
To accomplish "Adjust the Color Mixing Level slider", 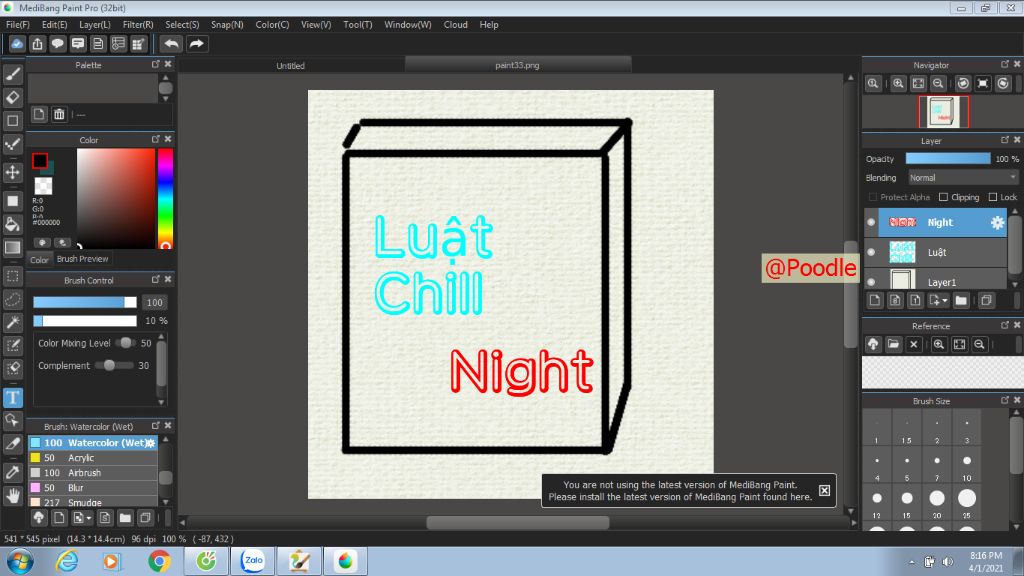I will click(x=124, y=343).
